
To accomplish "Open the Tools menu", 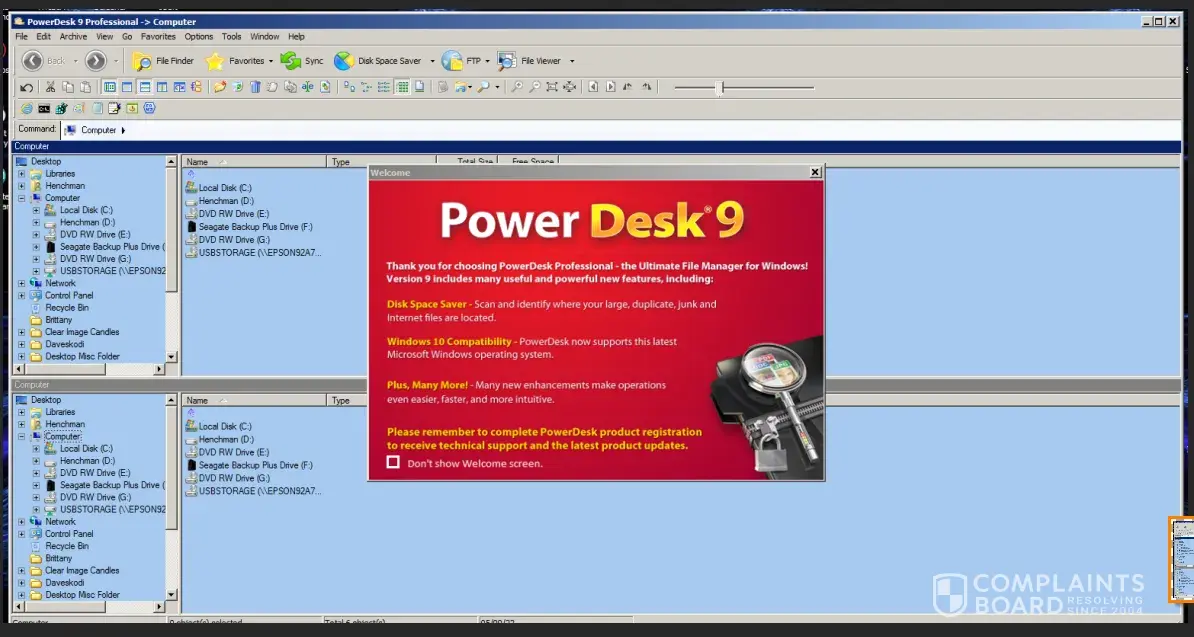I will click(231, 36).
